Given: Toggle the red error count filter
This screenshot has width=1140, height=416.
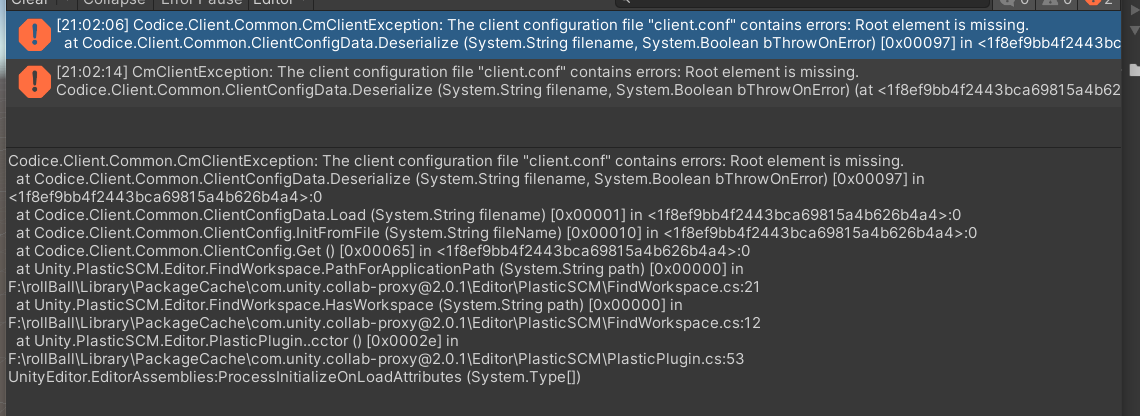Looking at the screenshot, I should (1098, 3).
